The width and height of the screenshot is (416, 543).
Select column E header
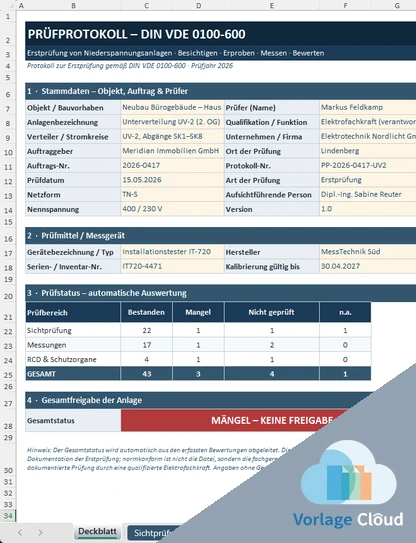(x=272, y=5)
